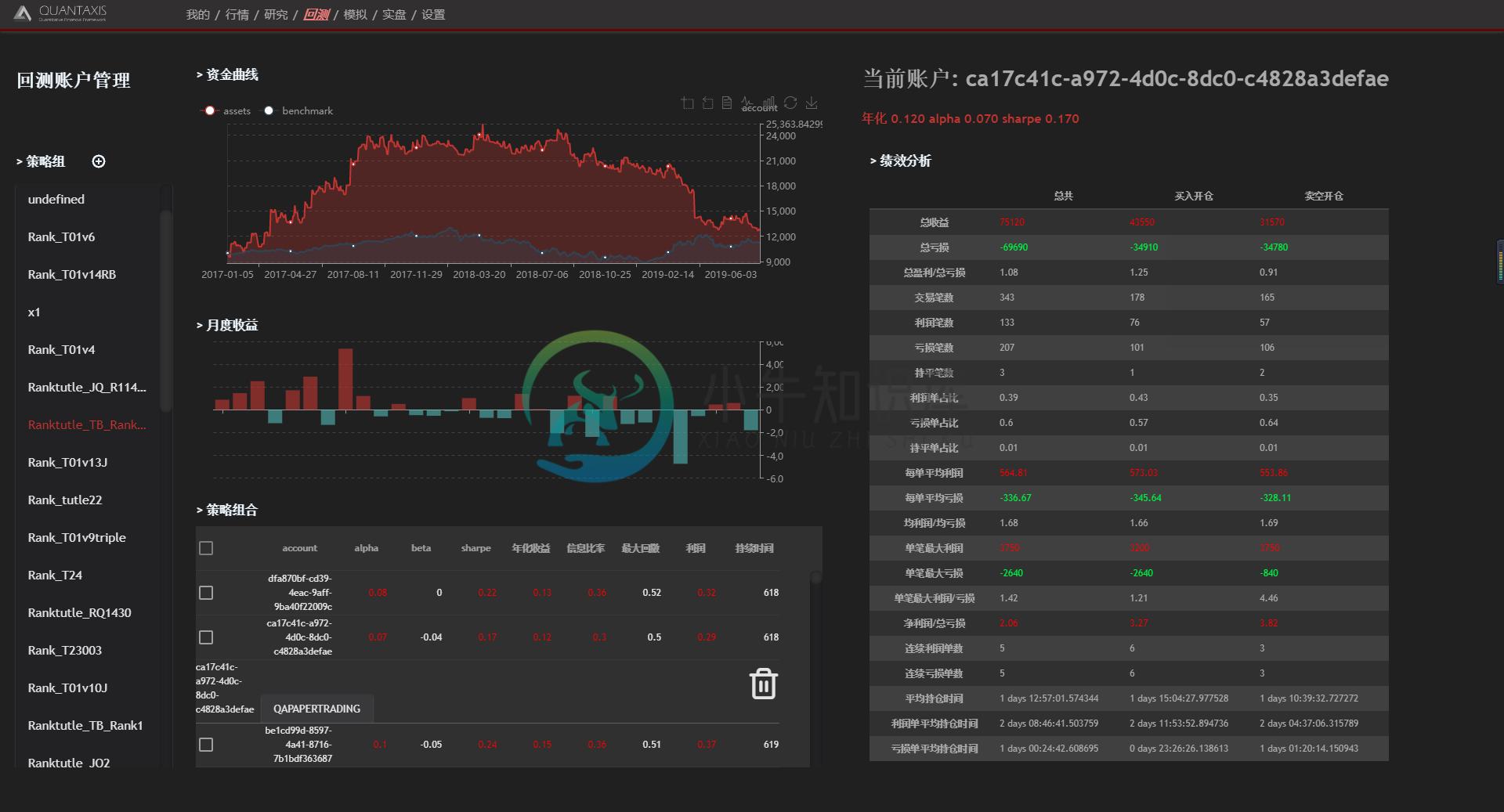Screen dimensions: 1504x812
Task: Open the chart data view icon
Action: (728, 103)
